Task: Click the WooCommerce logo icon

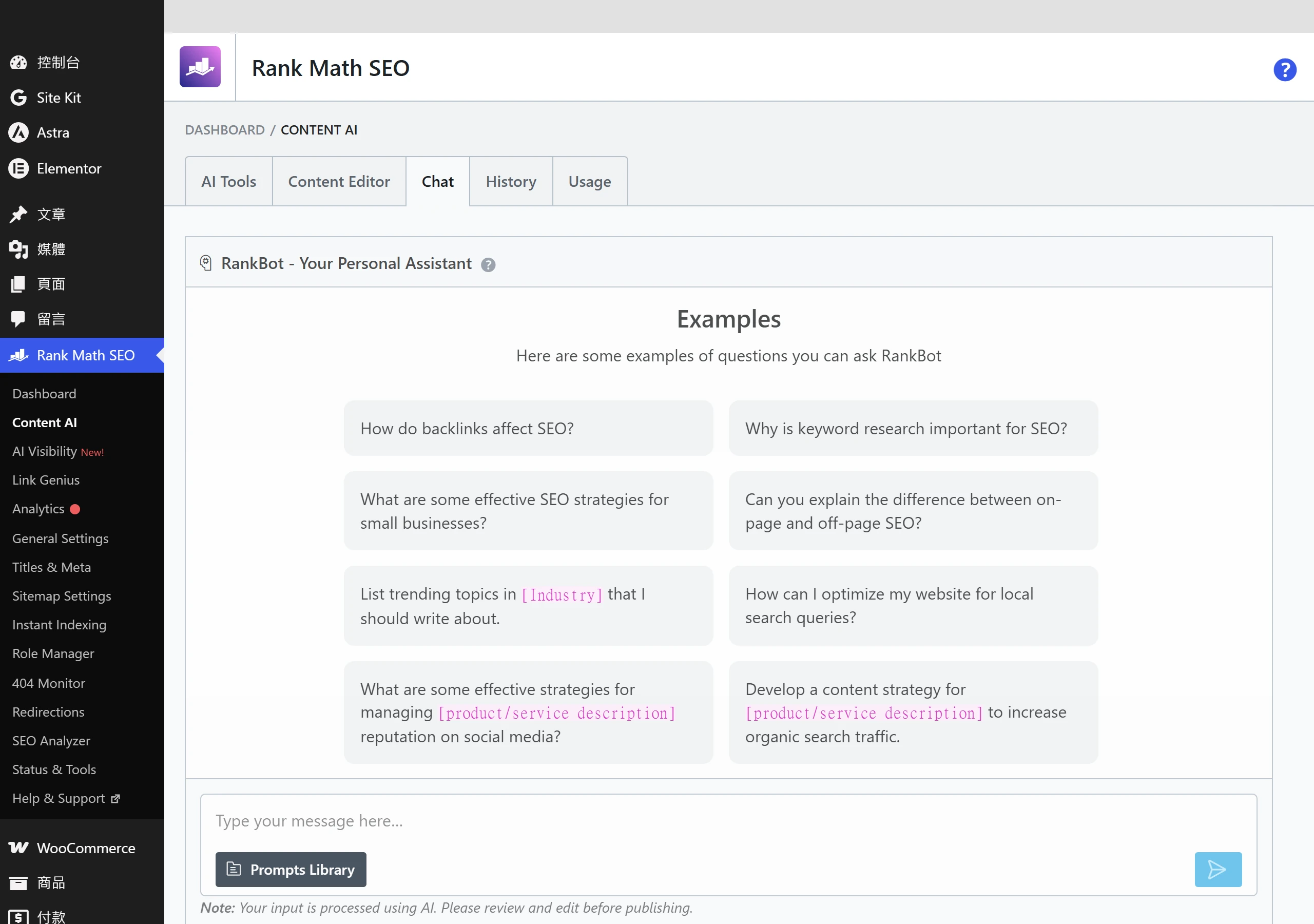Action: (18, 848)
